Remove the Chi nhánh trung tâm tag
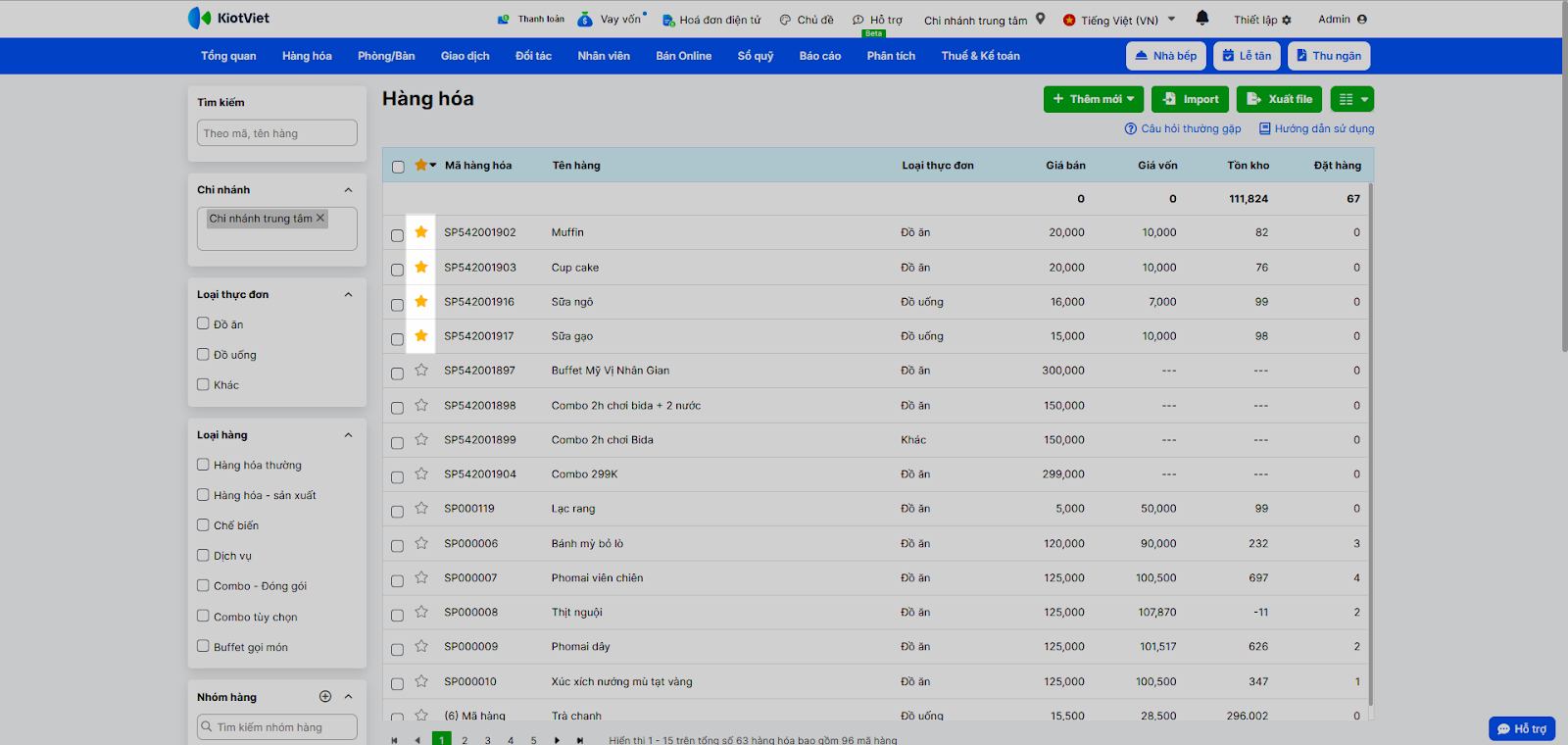The image size is (1568, 745). (x=319, y=218)
